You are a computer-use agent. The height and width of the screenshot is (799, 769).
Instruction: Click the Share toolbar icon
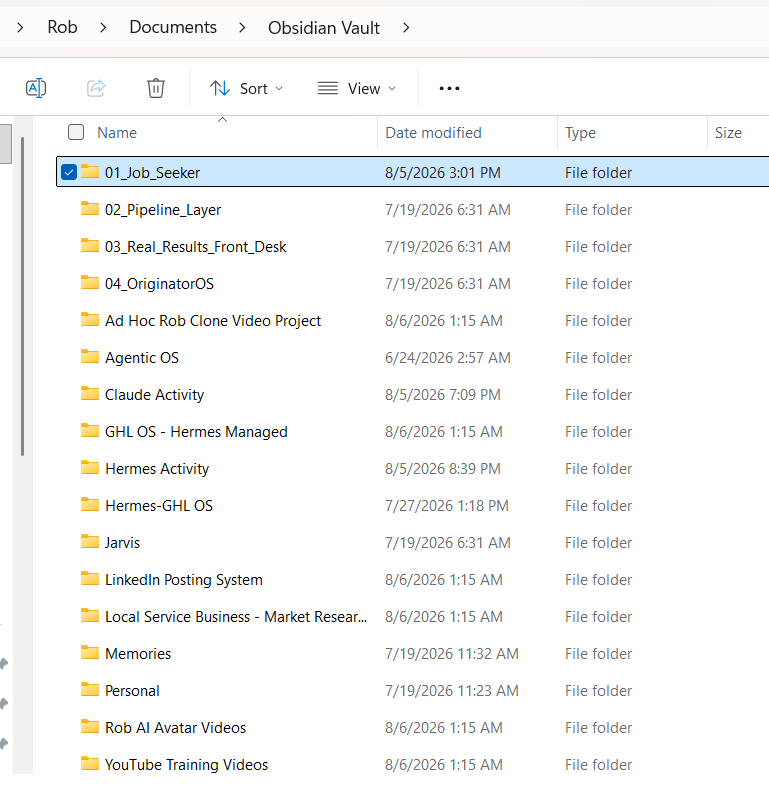click(96, 88)
